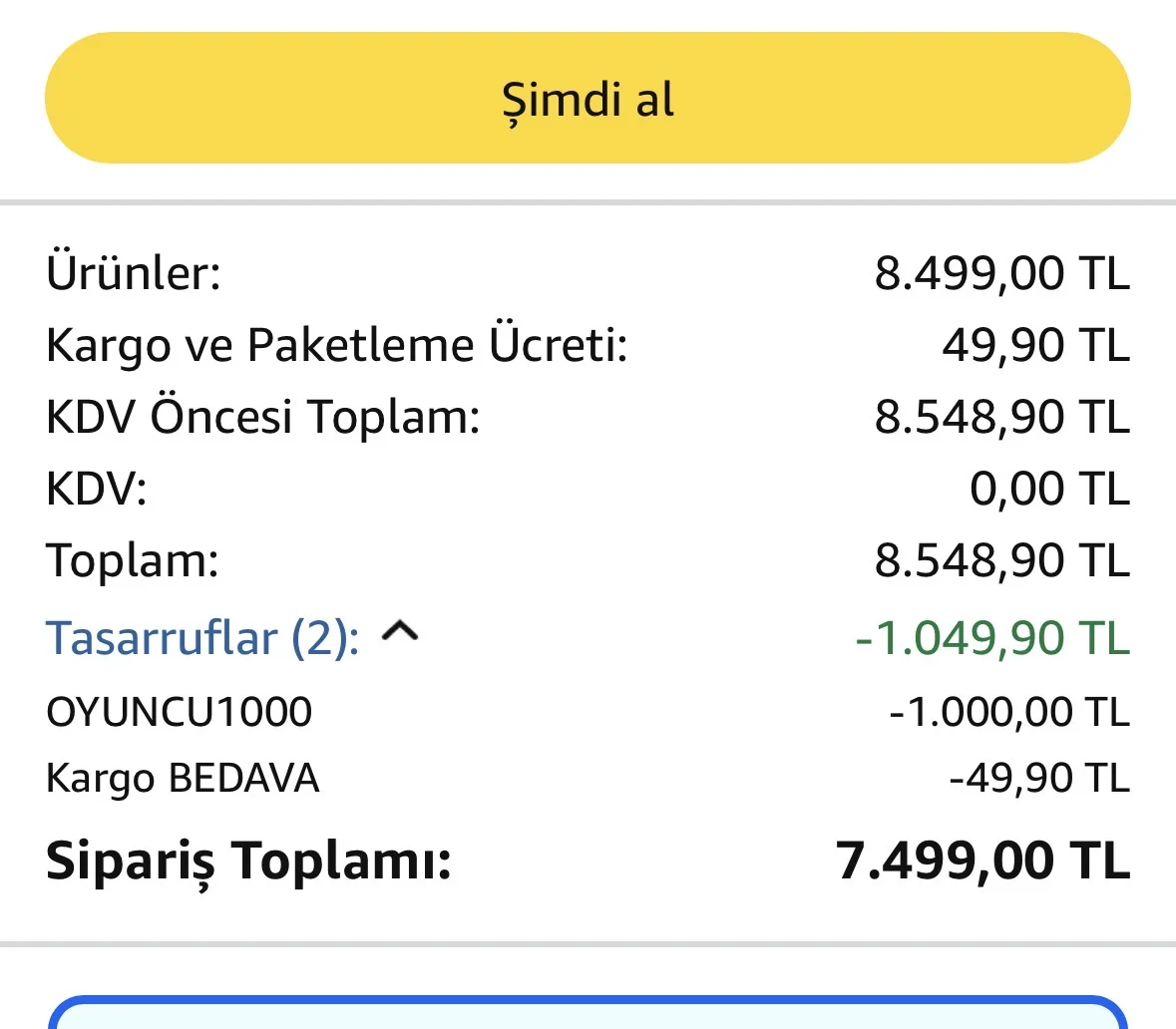Select the 8.499,00 TL products price
Image resolution: width=1176 pixels, height=1029 pixels.
[1002, 273]
